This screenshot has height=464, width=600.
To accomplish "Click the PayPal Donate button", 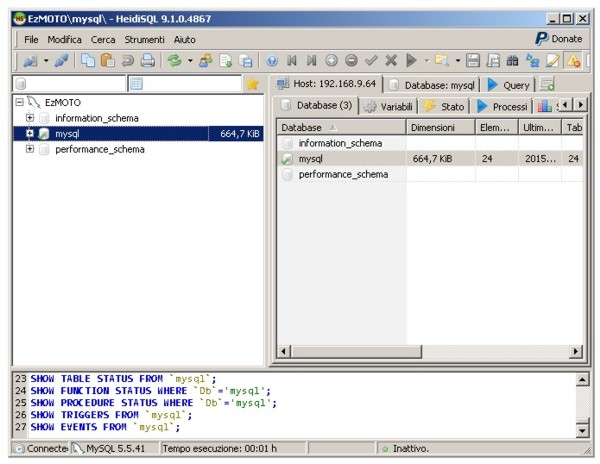I will pos(559,39).
